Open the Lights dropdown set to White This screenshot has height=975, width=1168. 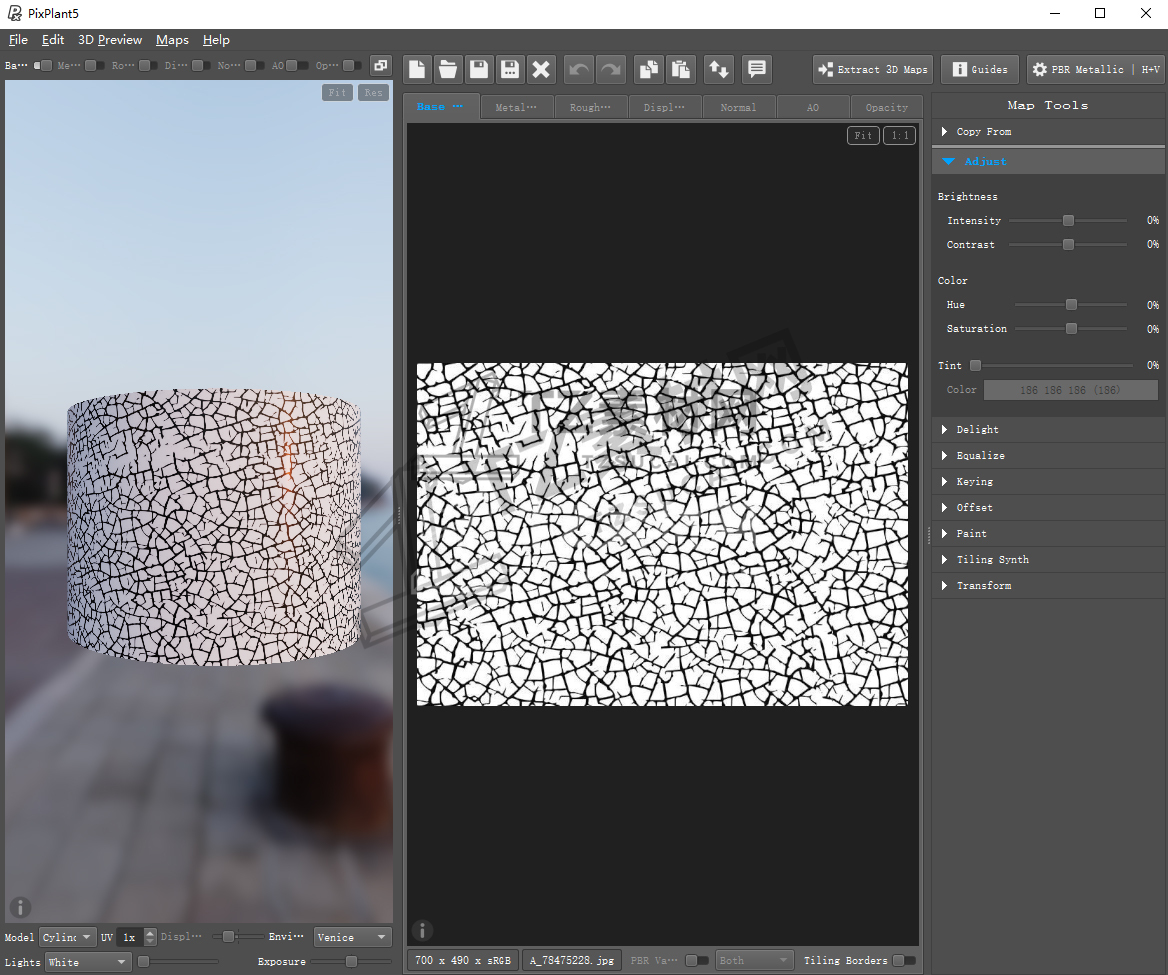coord(88,962)
